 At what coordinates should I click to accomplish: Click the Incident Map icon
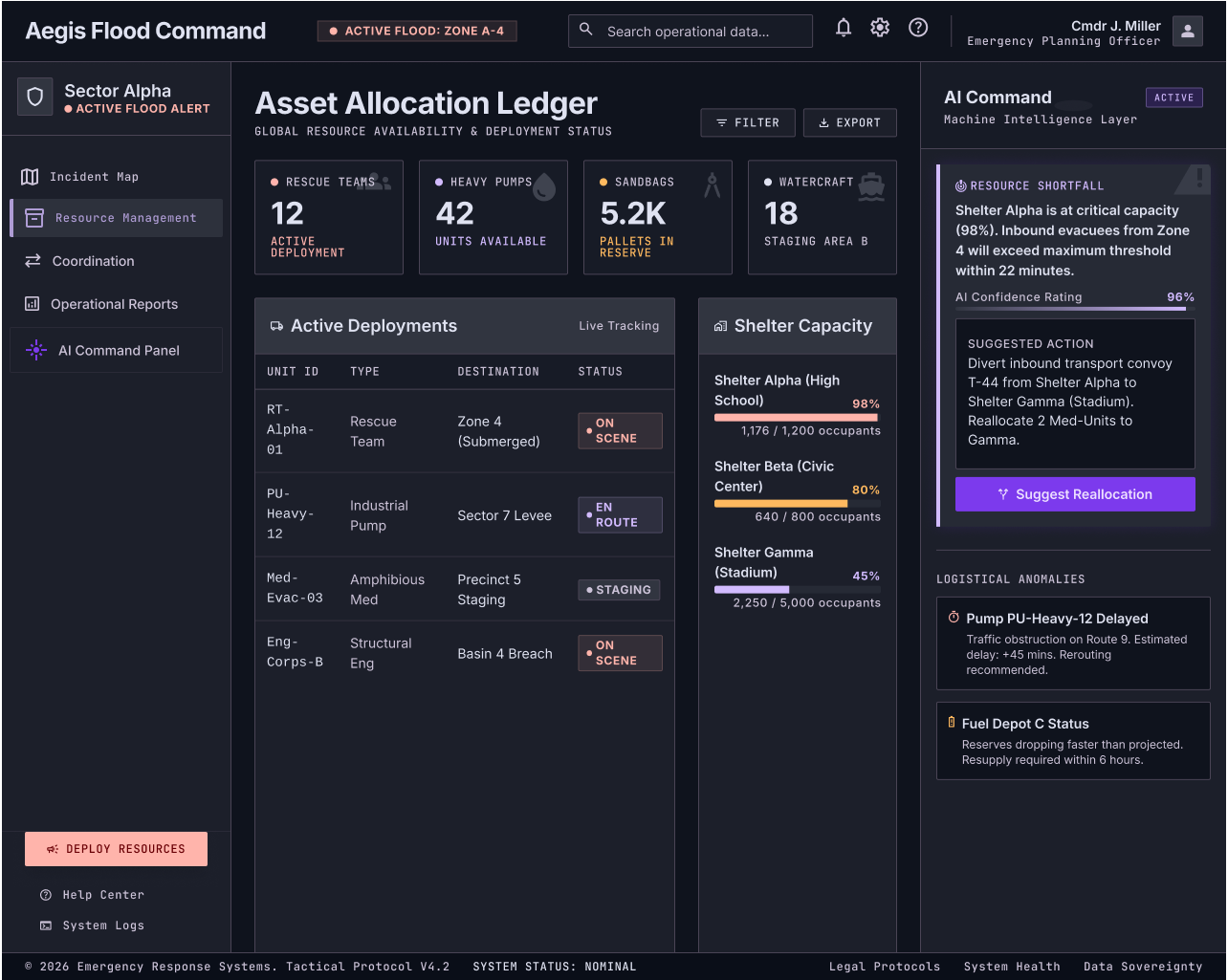[30, 177]
